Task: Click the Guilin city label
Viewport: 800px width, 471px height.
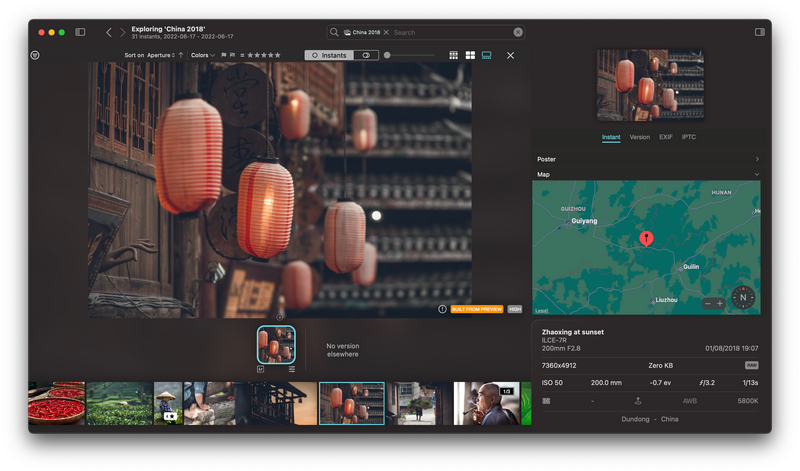Action: [691, 267]
